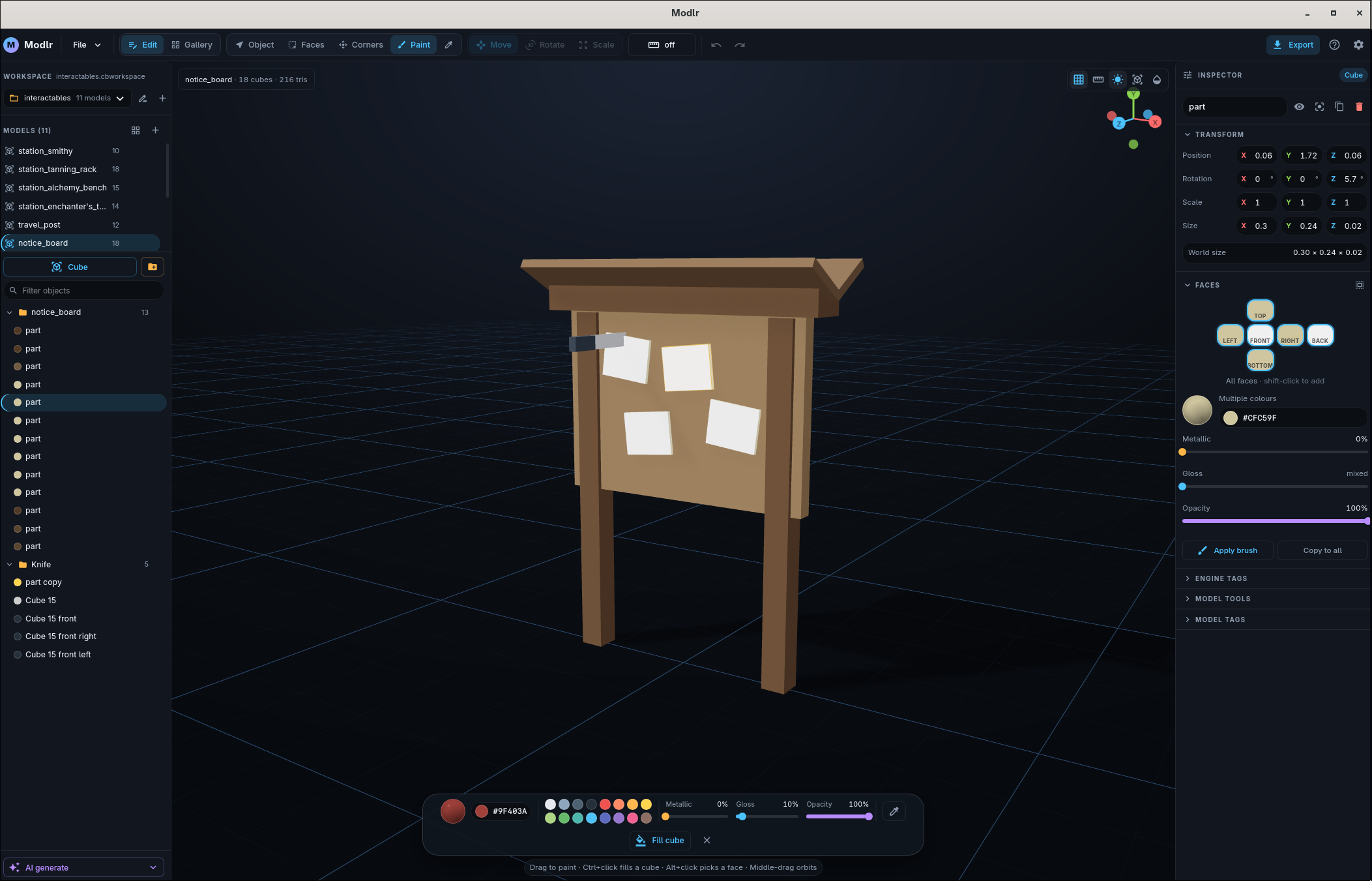The width and height of the screenshot is (1372, 881).
Task: Click the Apply brush button
Action: [x=1228, y=550]
